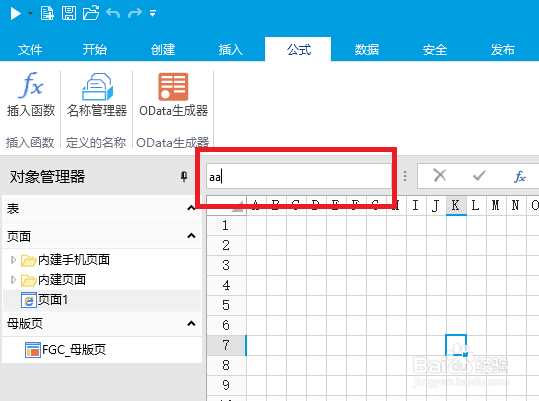Select column M header

tap(496, 205)
